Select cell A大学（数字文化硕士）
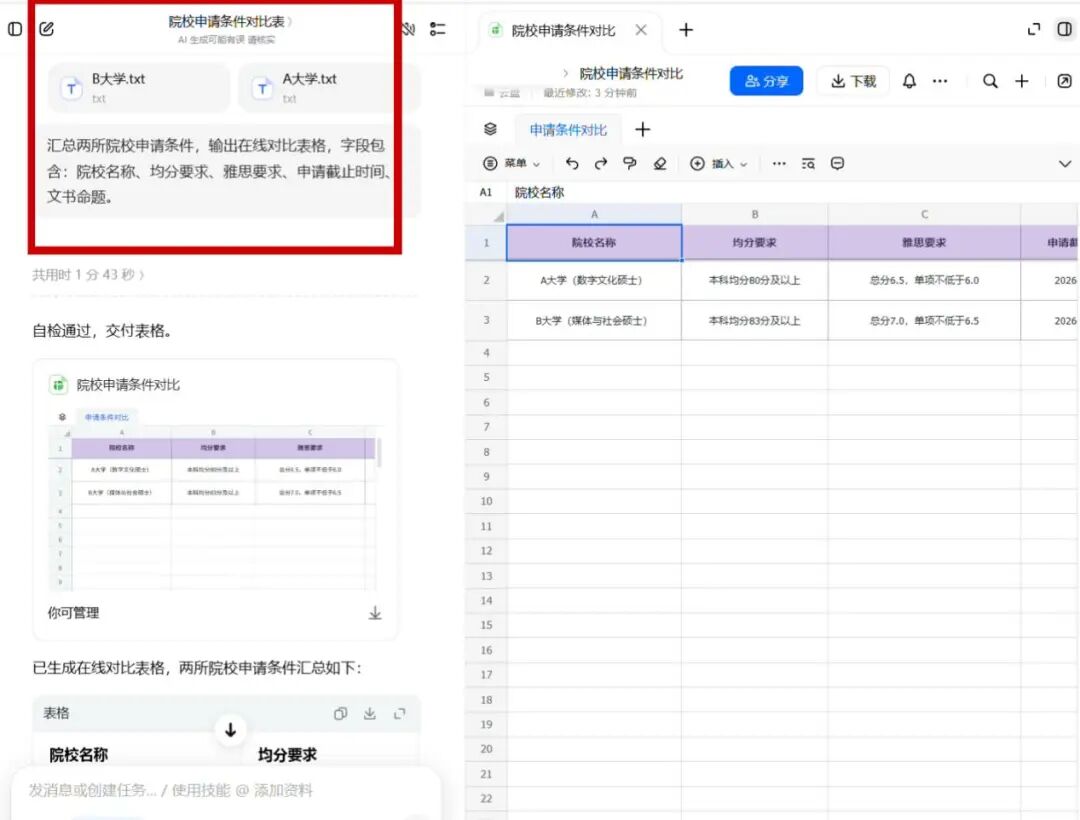This screenshot has width=1080, height=820. coord(594,280)
